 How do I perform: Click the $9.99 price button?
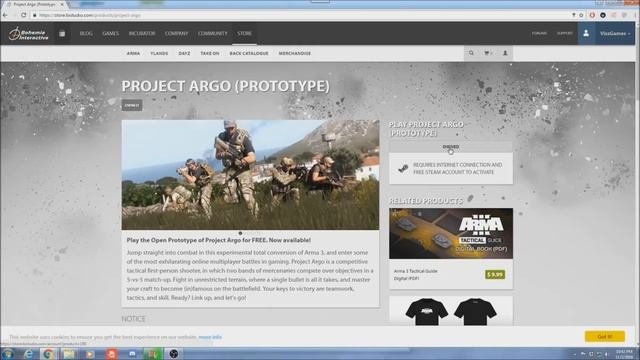495,274
